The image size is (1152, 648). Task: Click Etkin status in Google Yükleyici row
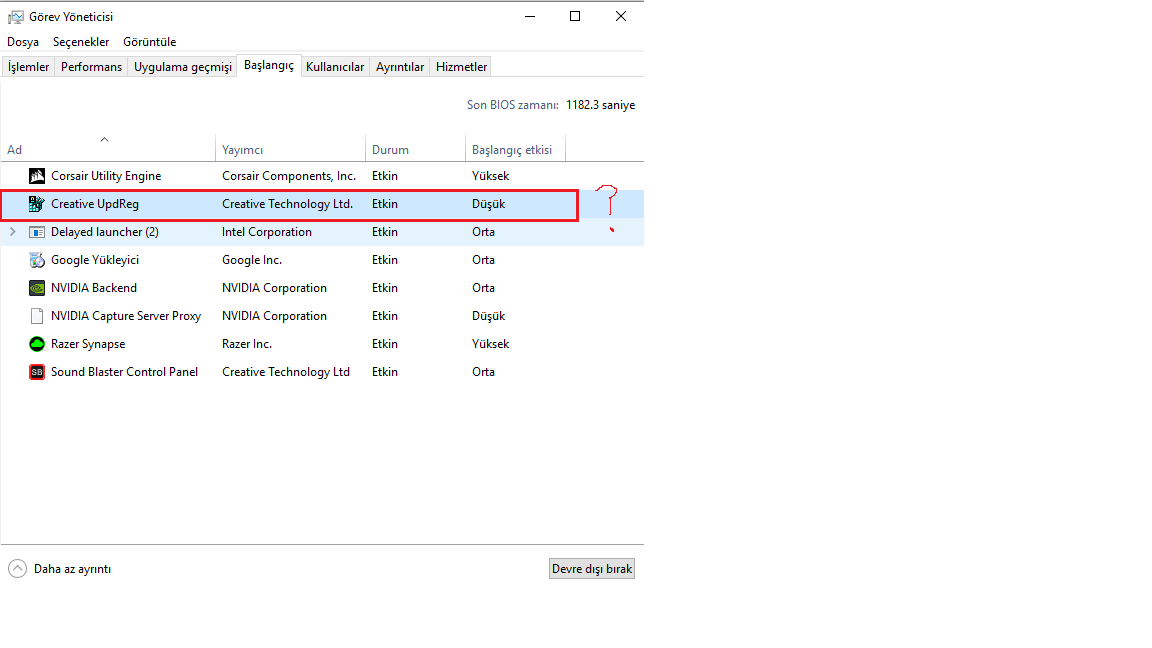tap(385, 260)
